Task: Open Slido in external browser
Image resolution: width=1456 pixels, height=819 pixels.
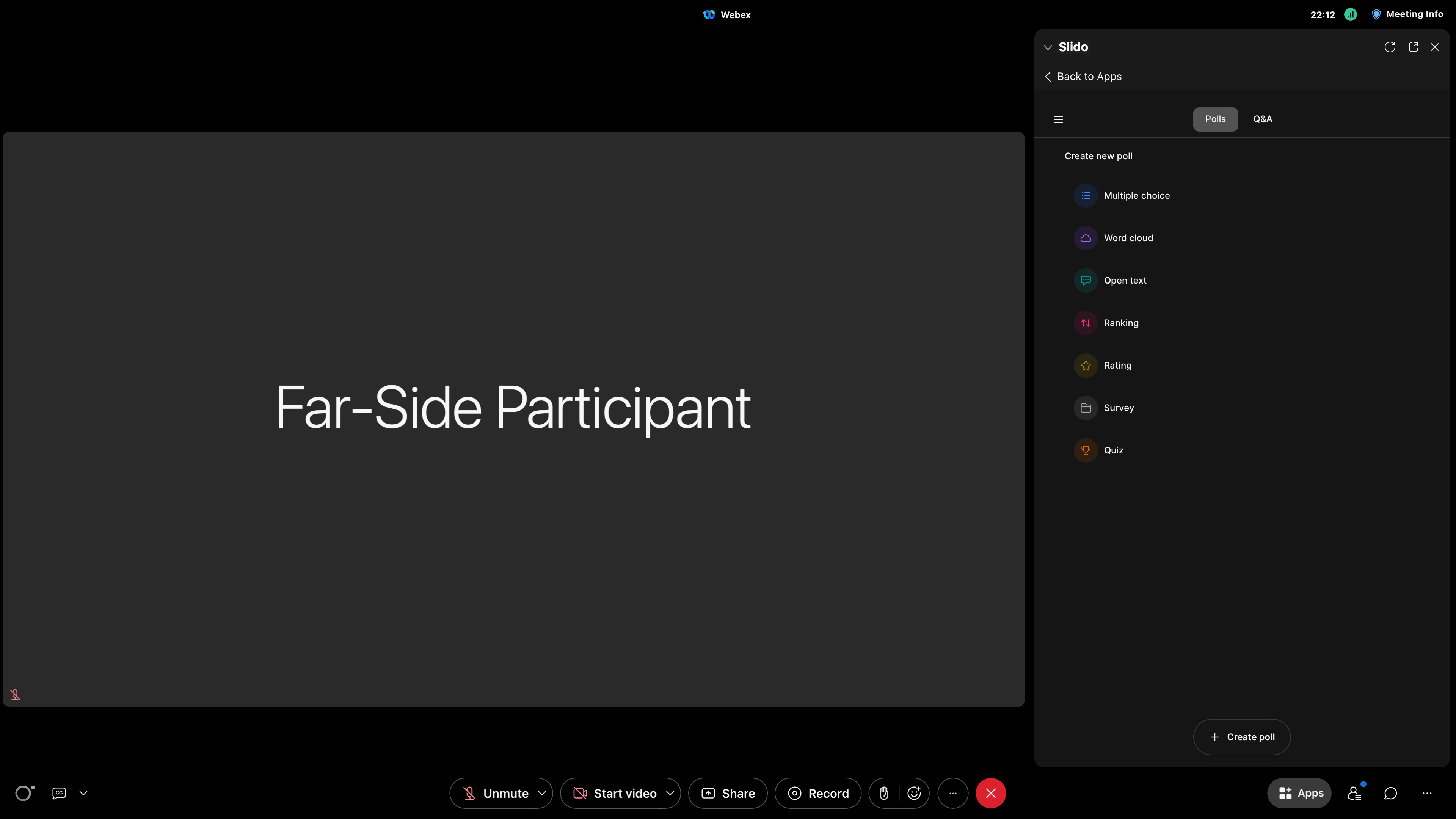Action: pos(1414,47)
